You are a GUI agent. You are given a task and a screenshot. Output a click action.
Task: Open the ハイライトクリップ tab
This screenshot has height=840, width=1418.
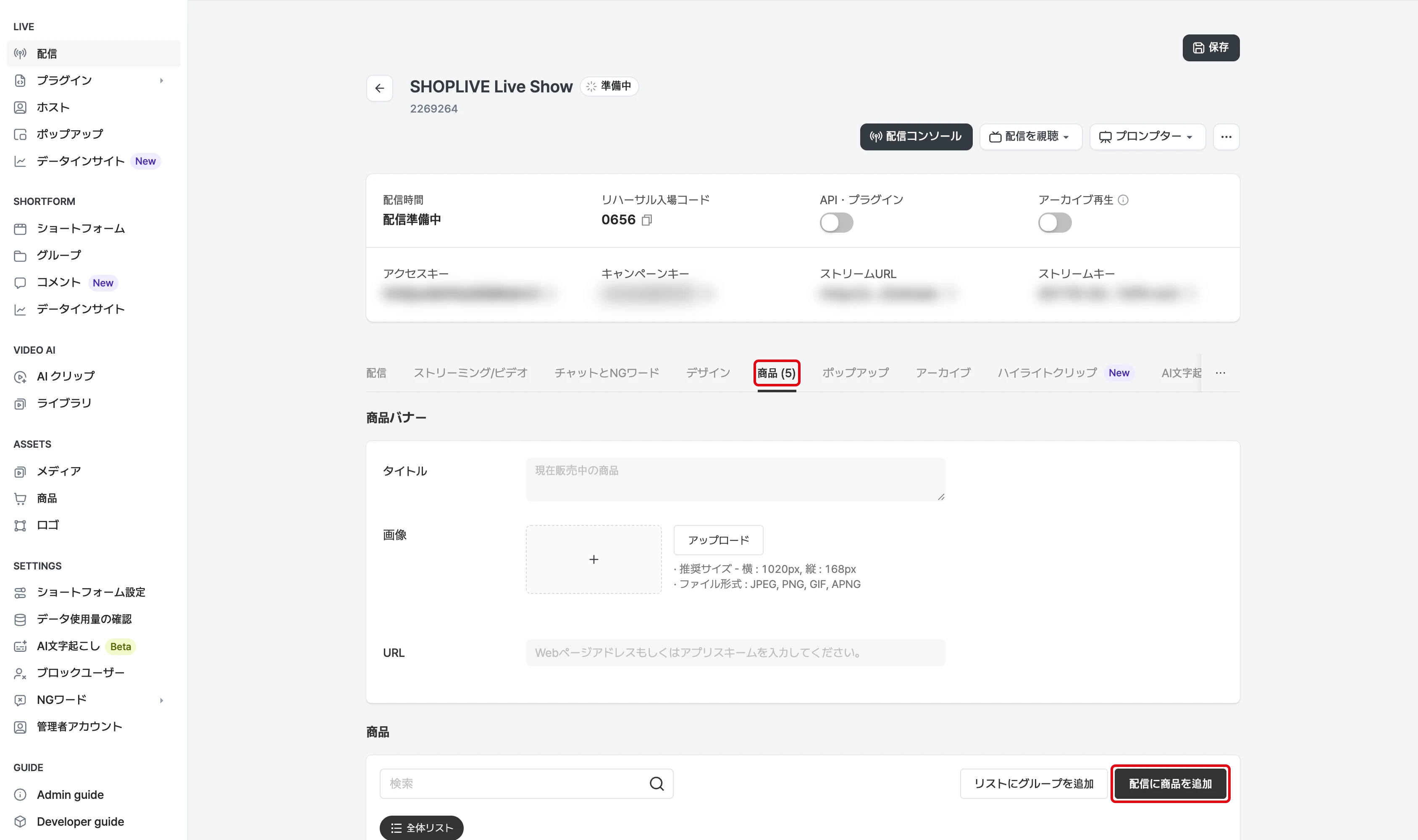[1064, 373]
